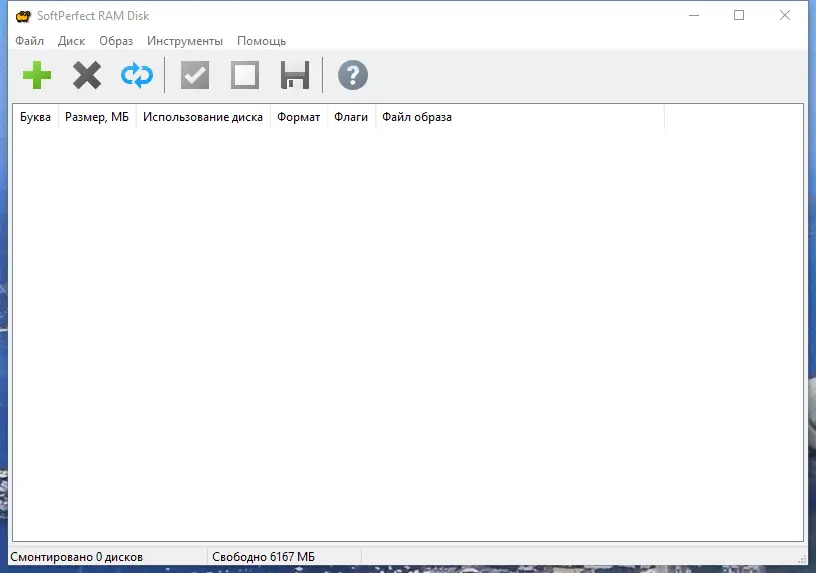Click the Формат column header
This screenshot has width=816, height=573.
[x=299, y=117]
